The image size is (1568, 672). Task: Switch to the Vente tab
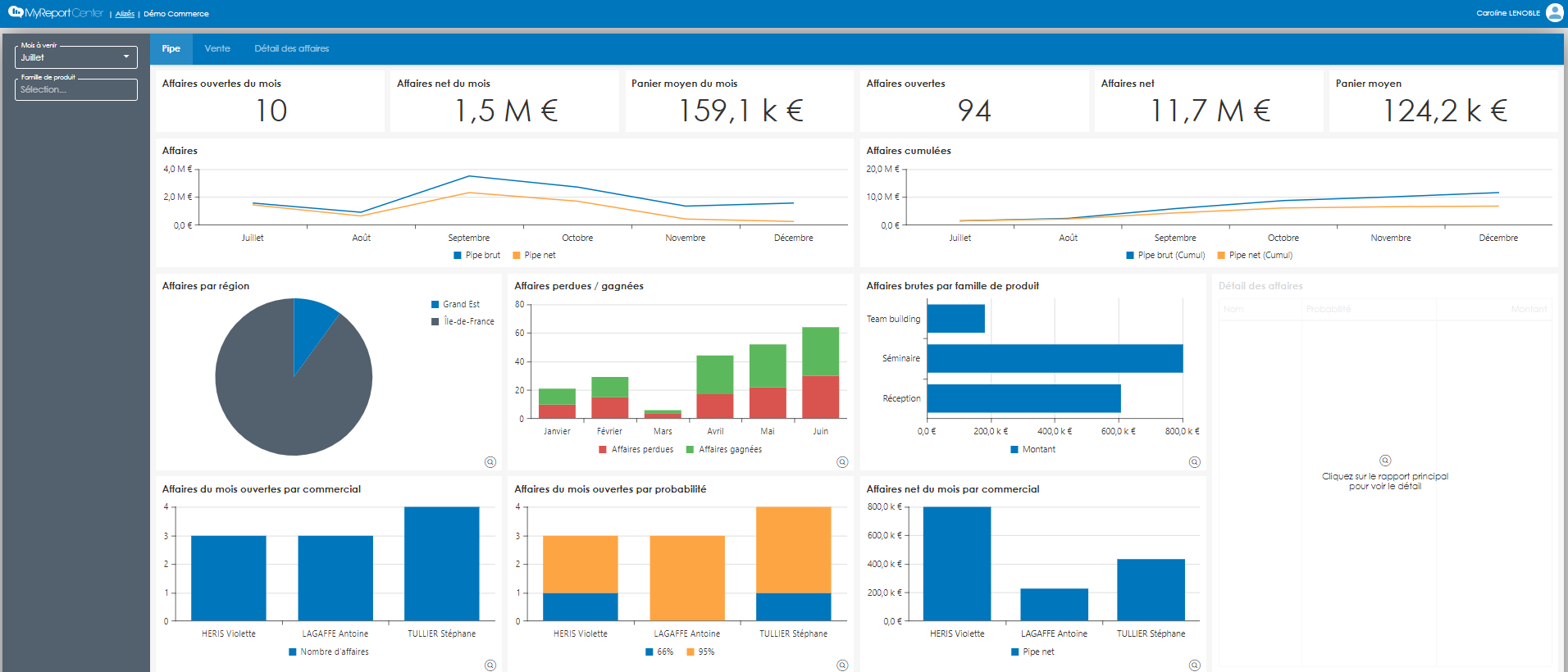point(217,48)
